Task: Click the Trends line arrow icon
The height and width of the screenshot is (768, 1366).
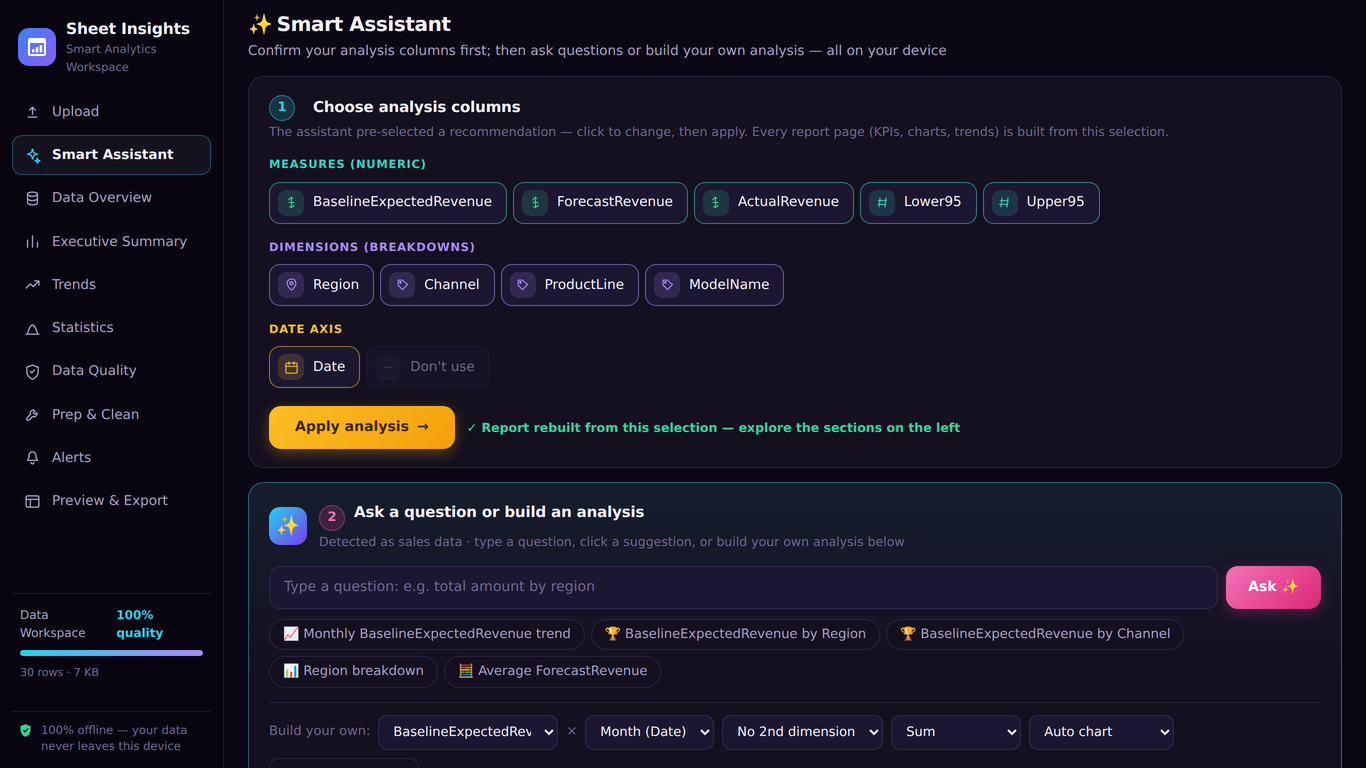Action: click(32, 285)
